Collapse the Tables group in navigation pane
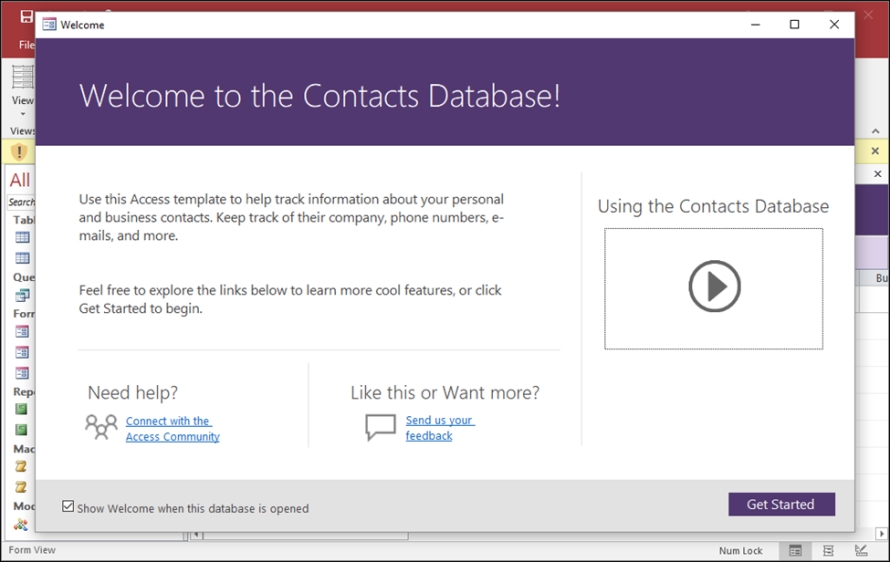890x562 pixels. click(x=24, y=220)
